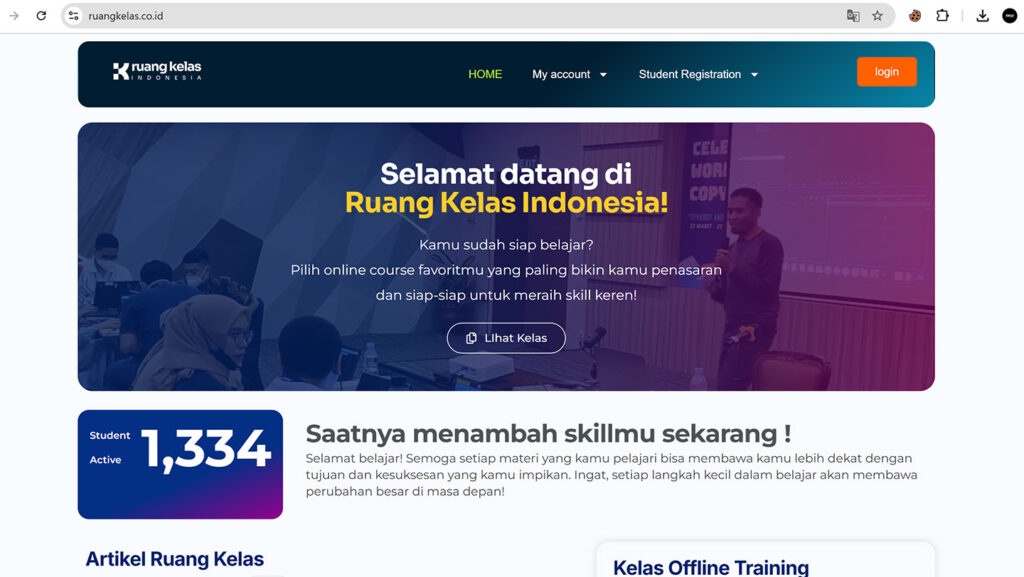Image resolution: width=1024 pixels, height=577 pixels.
Task: Click the Lihat Kelas button
Action: [x=506, y=338]
